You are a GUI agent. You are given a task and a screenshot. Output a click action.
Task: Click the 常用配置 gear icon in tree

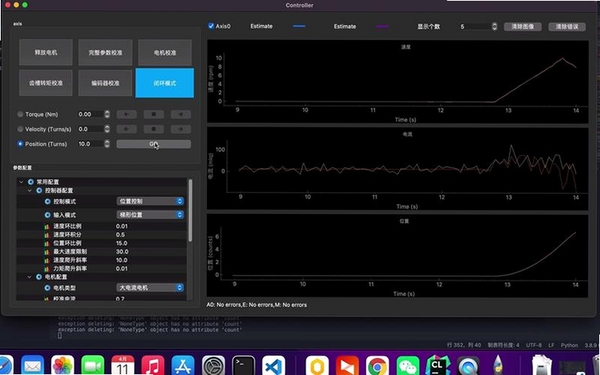(x=31, y=182)
